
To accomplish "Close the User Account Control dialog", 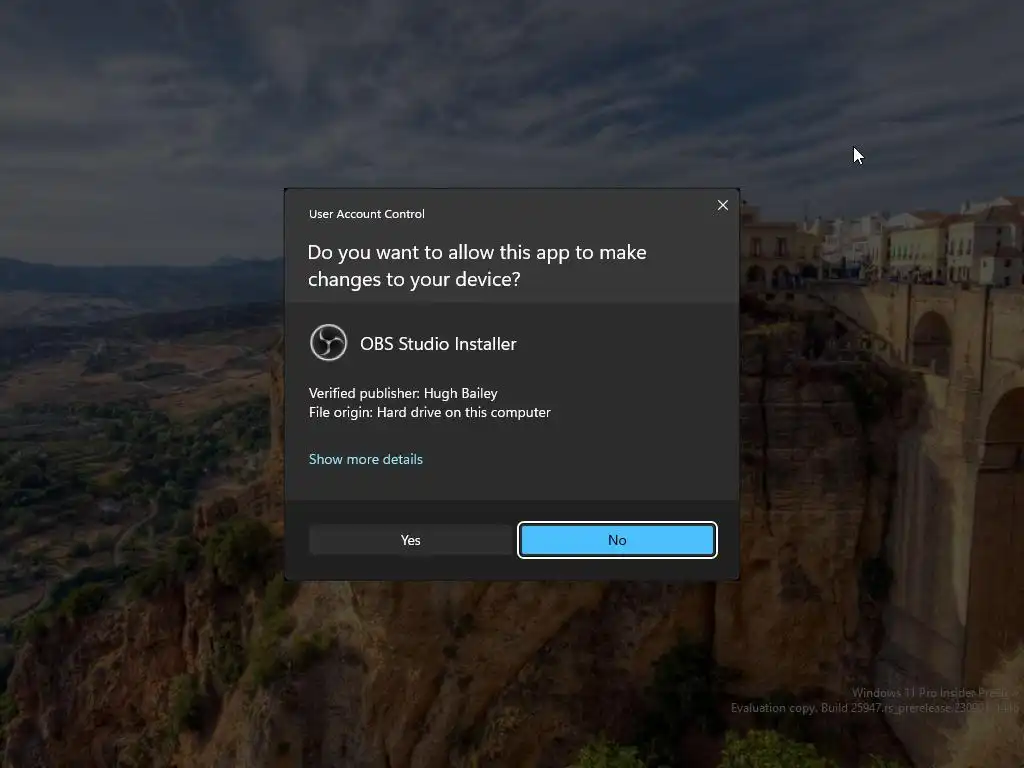I will (722, 205).
